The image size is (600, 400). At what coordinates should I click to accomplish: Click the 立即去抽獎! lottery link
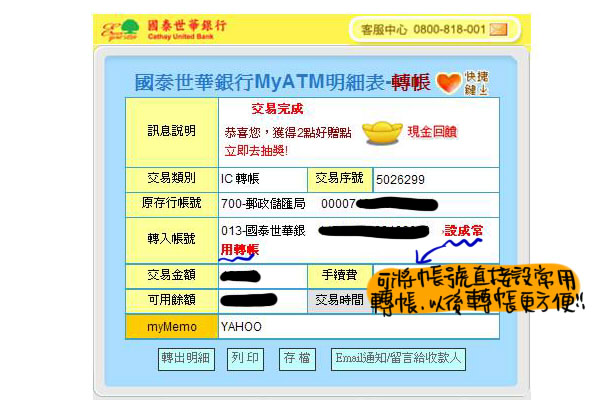coord(256,151)
